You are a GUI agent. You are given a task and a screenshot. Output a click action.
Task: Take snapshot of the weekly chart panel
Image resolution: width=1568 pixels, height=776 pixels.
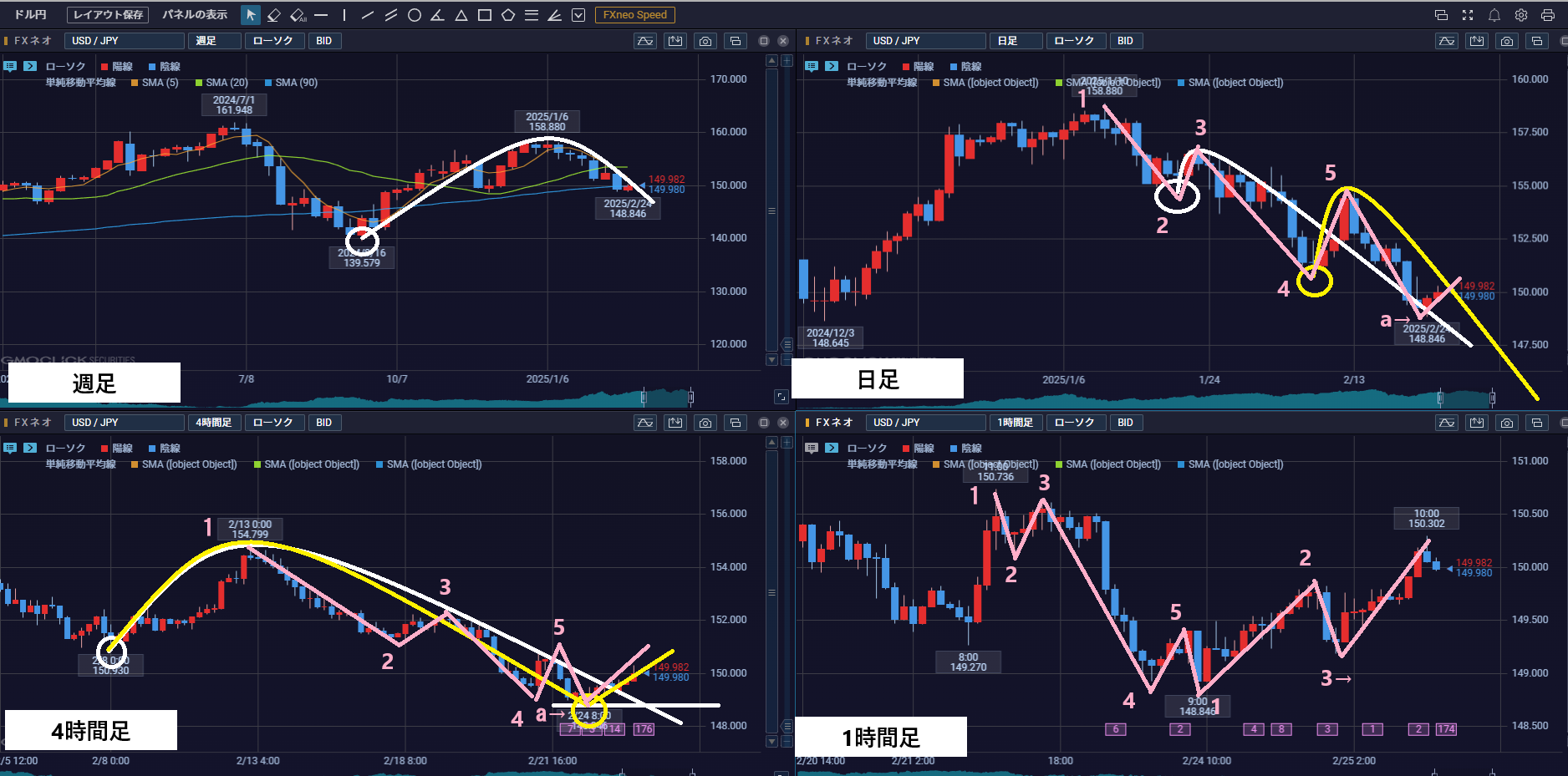(705, 41)
